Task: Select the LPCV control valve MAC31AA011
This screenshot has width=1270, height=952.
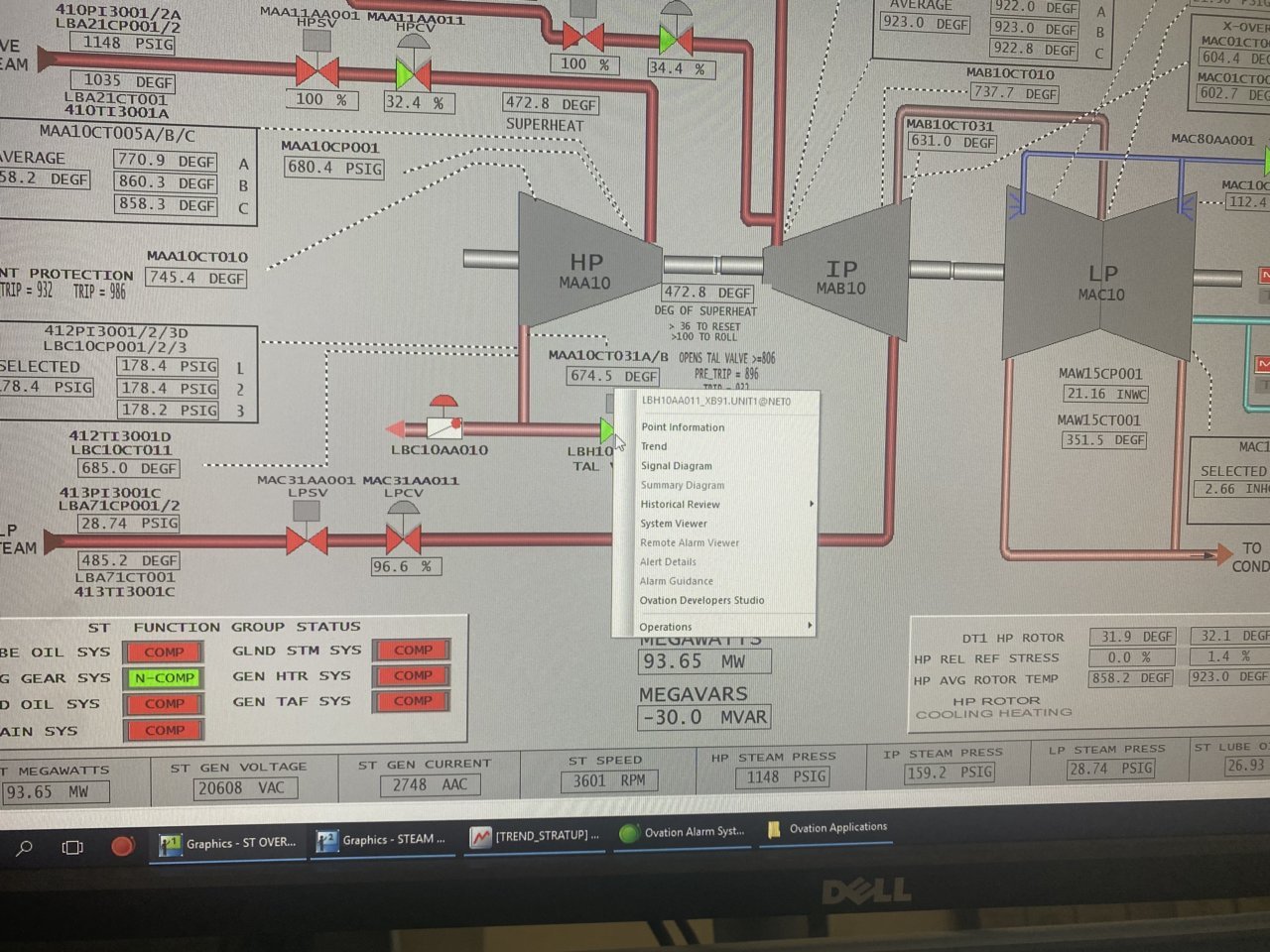Action: pyautogui.click(x=403, y=539)
